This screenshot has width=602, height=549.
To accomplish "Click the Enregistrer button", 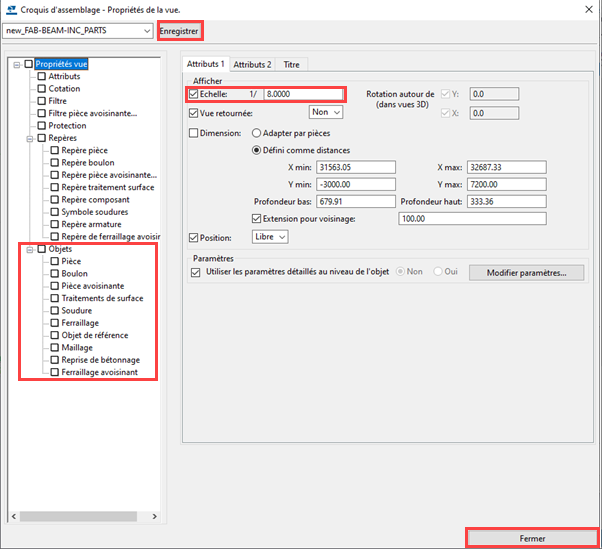I will [180, 31].
